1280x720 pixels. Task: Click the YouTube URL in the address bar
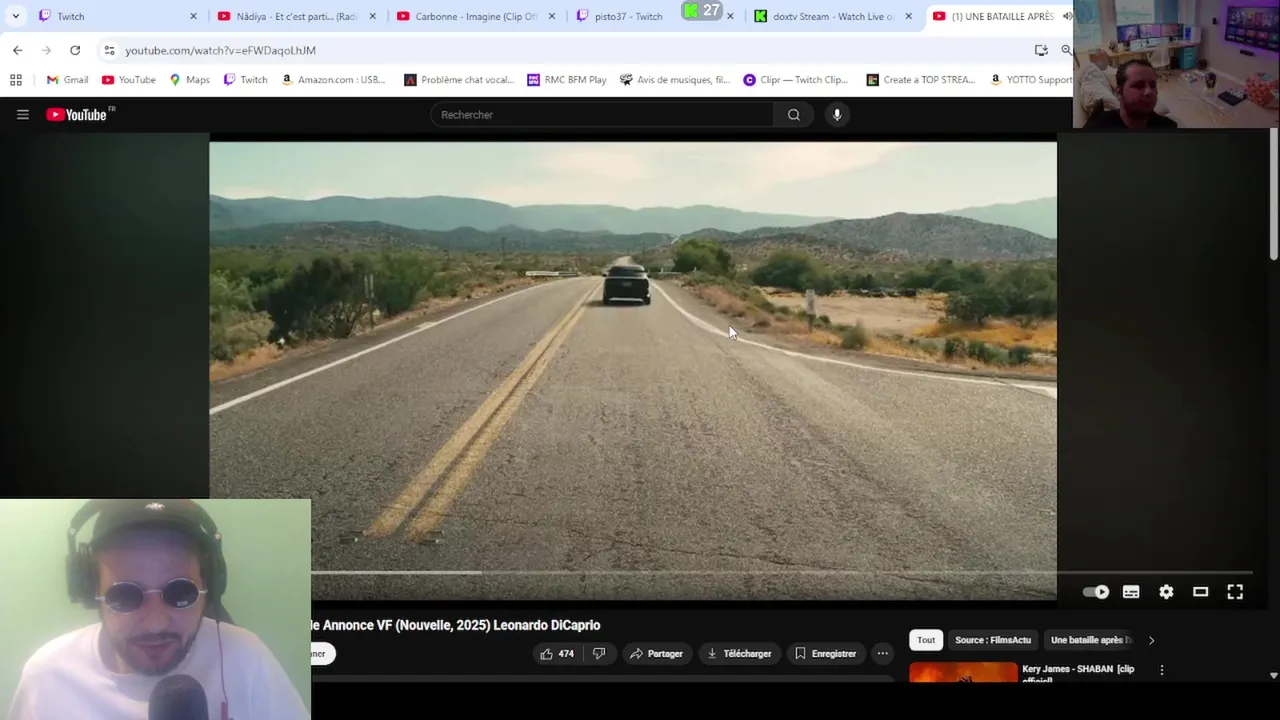tap(220, 50)
